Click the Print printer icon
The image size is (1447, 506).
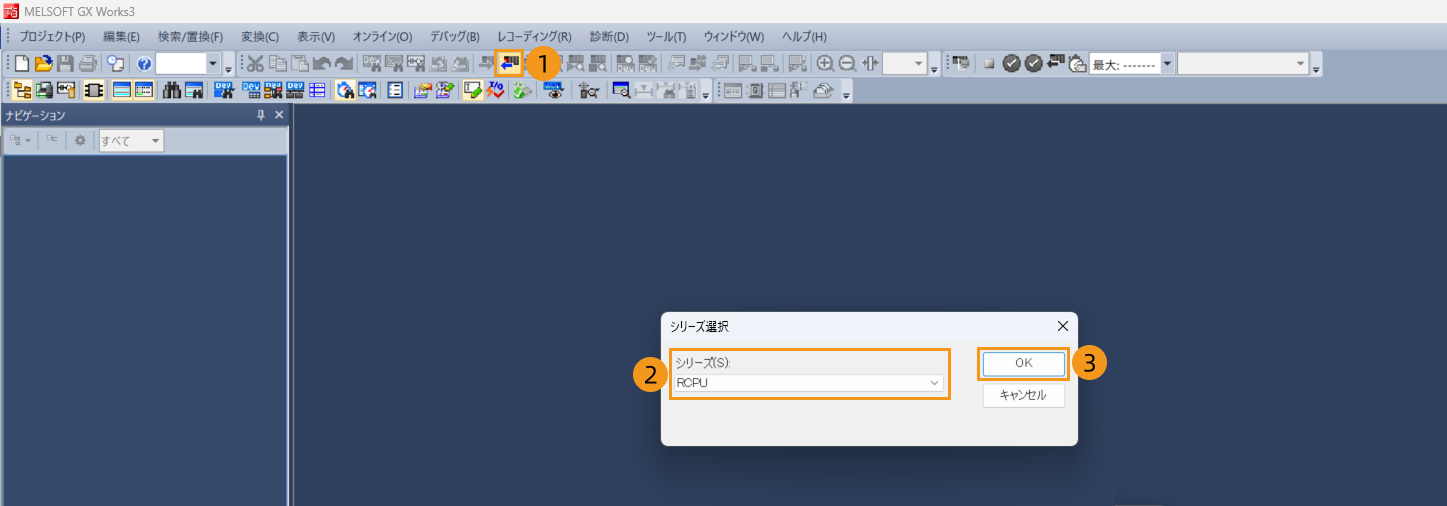tap(88, 63)
